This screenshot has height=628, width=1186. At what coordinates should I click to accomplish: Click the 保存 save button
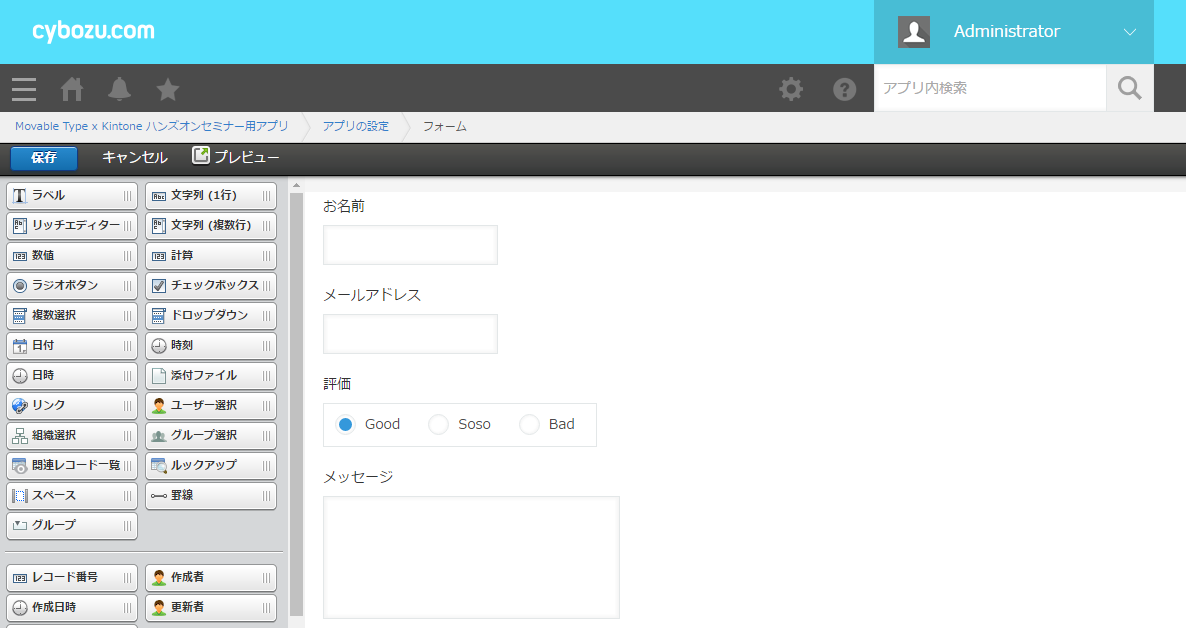coord(44,158)
